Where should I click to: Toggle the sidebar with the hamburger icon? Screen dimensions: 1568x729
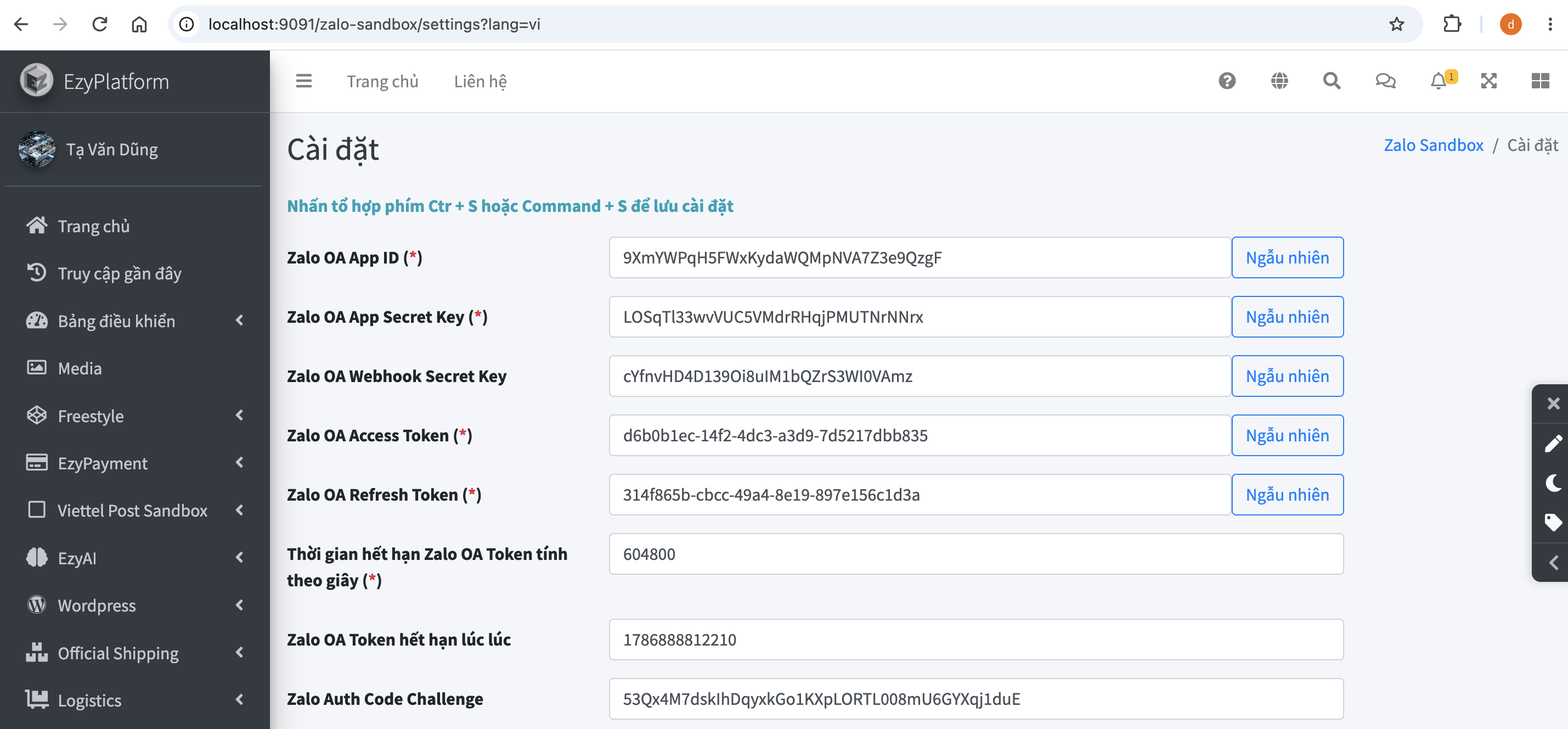304,81
